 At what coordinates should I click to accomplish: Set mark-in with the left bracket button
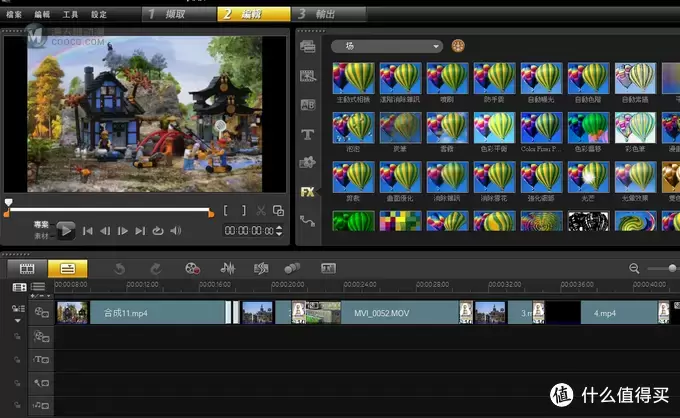point(226,211)
